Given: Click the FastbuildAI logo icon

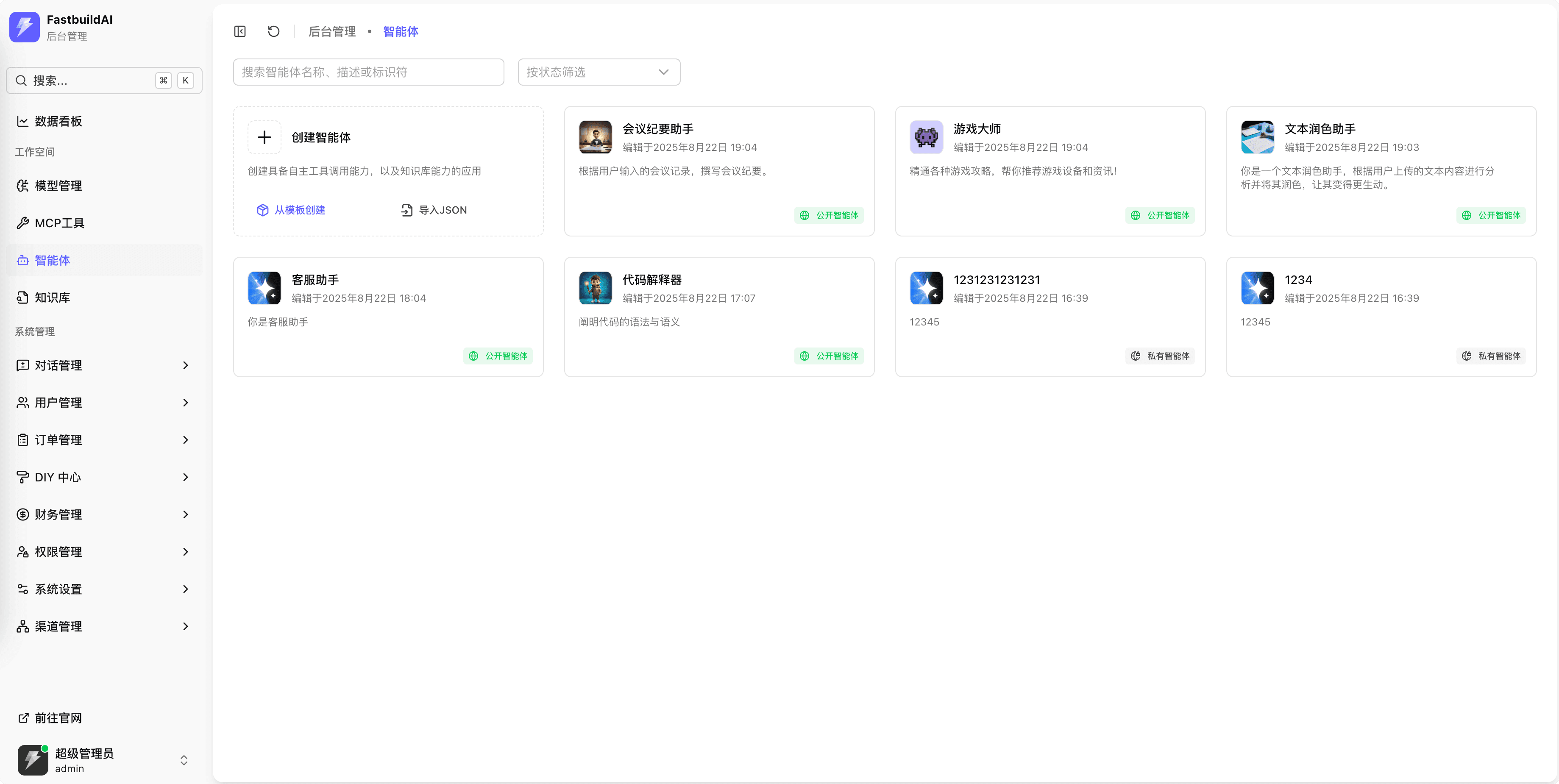Looking at the screenshot, I should 25,27.
